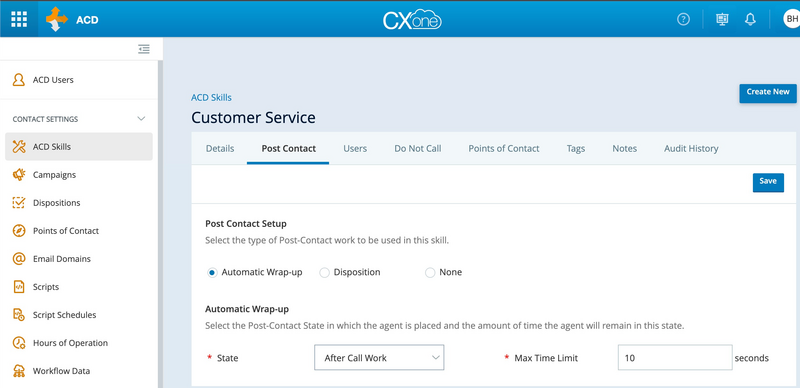Select the Automatic Wrap-up radio button
800x388 pixels.
pos(212,273)
